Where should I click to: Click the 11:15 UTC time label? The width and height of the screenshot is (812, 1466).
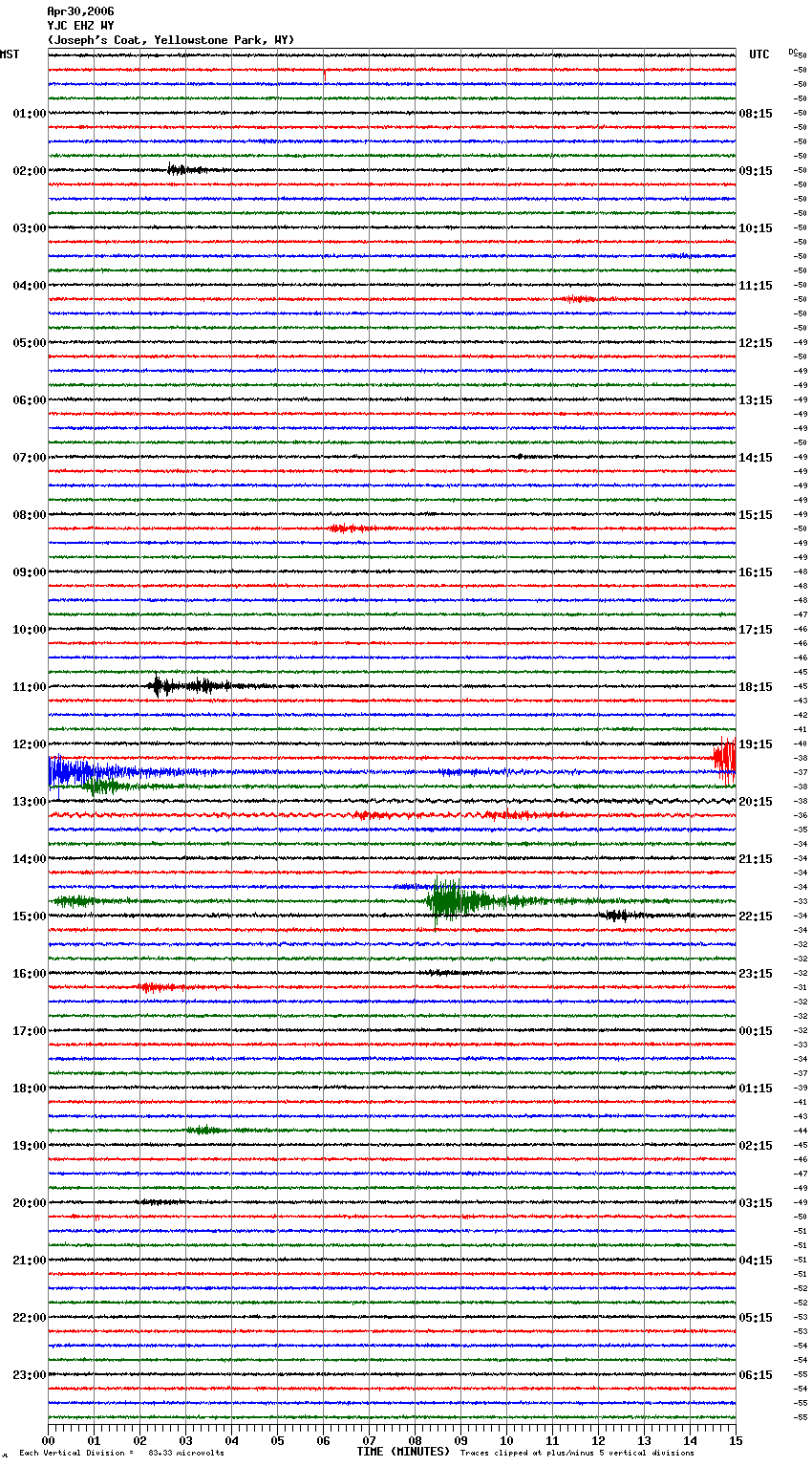(756, 286)
